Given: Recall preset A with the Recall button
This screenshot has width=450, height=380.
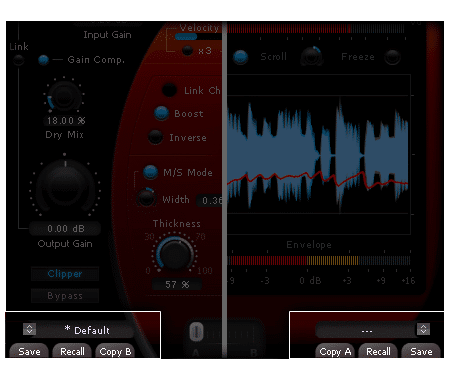Looking at the screenshot, I should click(x=72, y=351).
